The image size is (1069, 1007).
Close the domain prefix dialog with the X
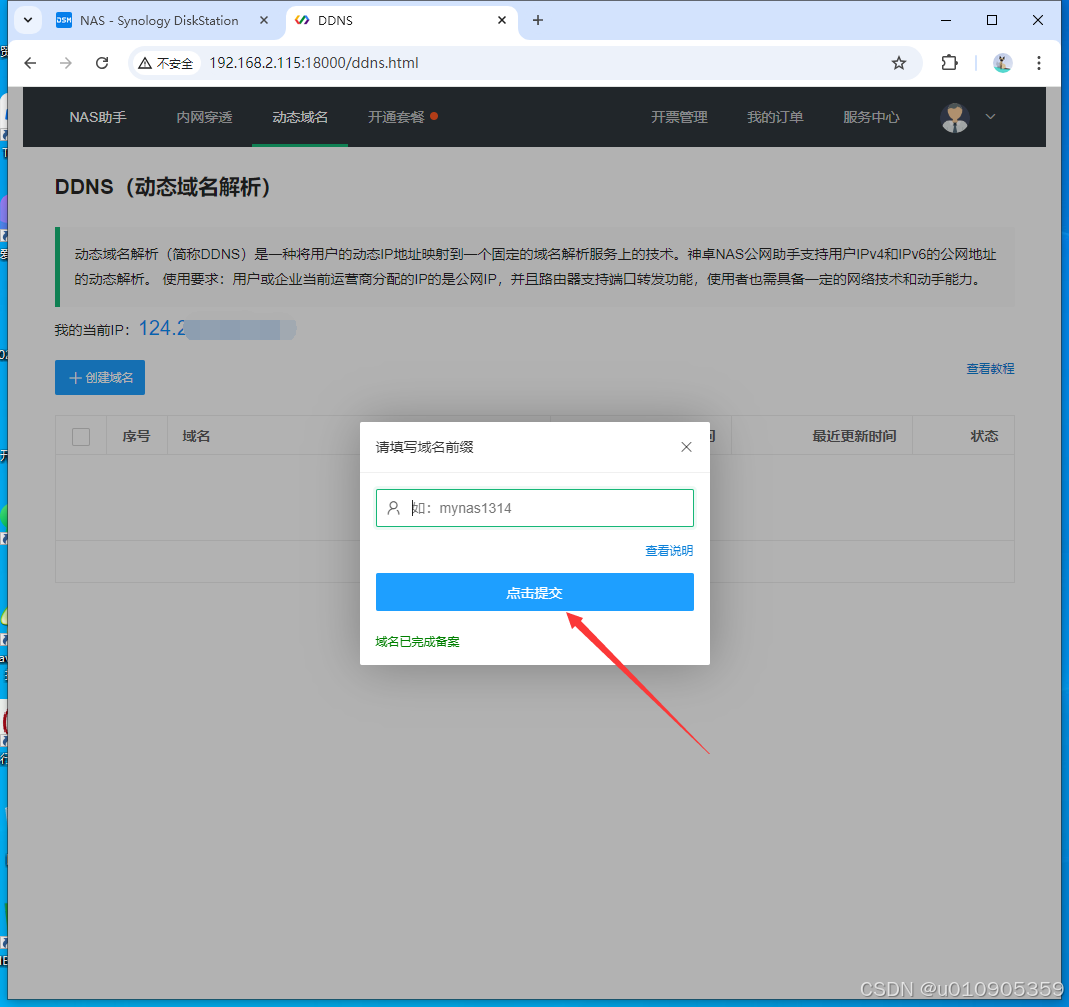click(686, 447)
